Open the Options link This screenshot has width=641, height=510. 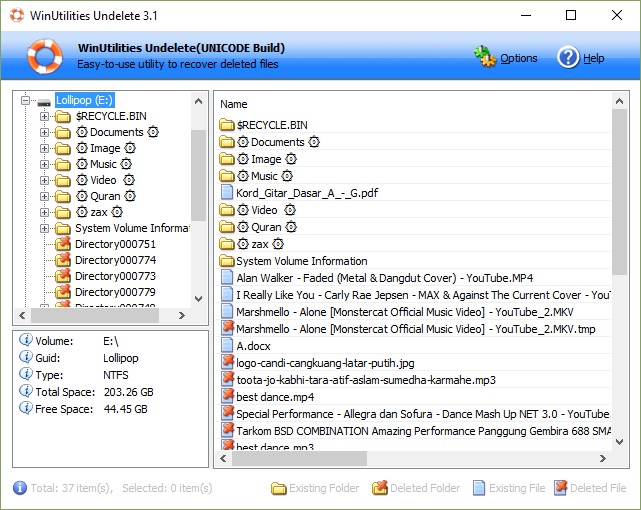click(x=519, y=58)
